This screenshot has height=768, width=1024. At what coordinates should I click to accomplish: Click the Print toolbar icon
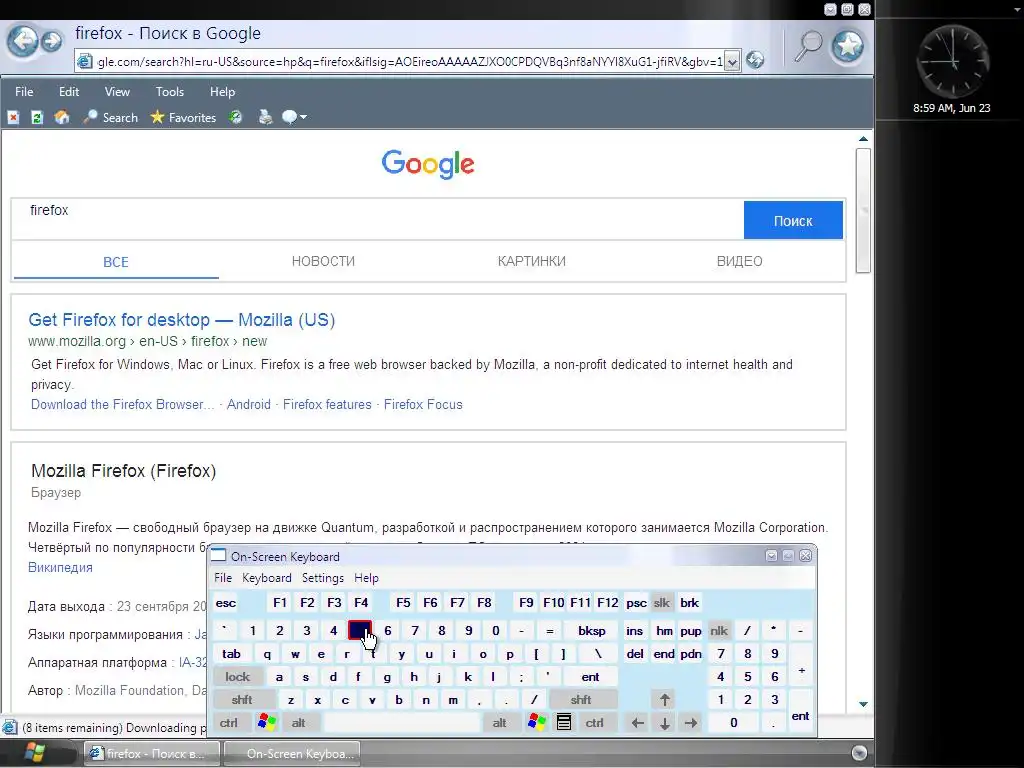coord(265,118)
